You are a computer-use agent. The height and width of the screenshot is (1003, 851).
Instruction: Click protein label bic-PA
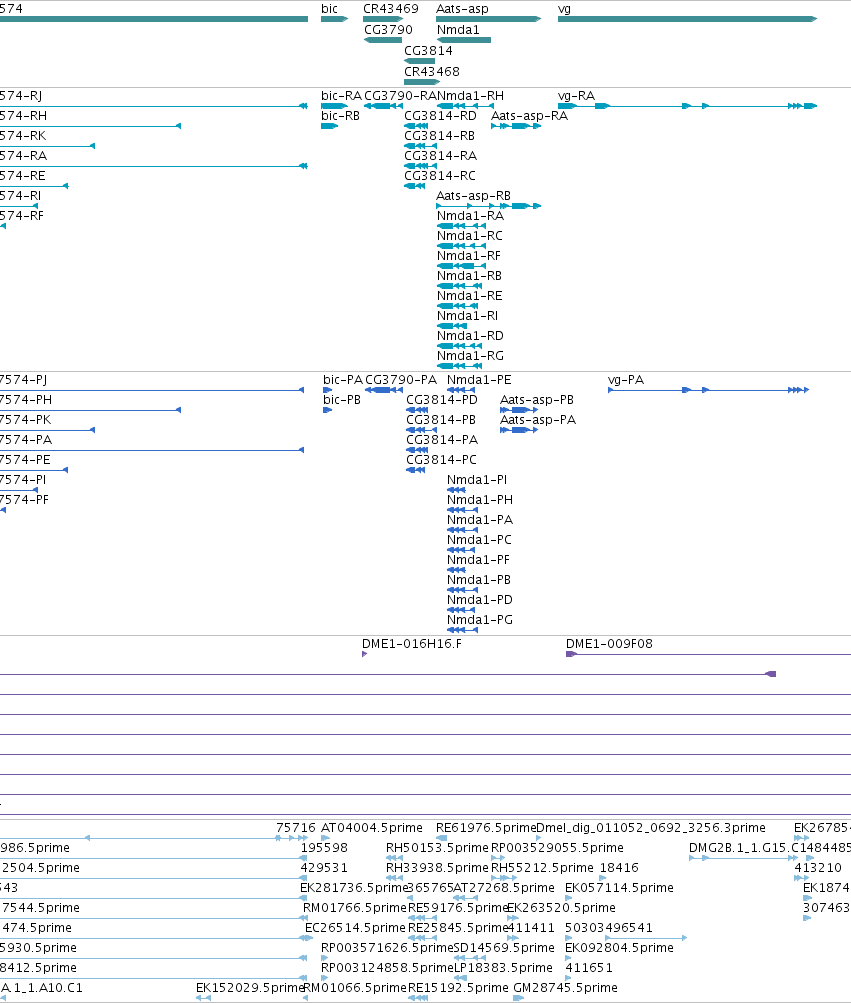pos(343,380)
